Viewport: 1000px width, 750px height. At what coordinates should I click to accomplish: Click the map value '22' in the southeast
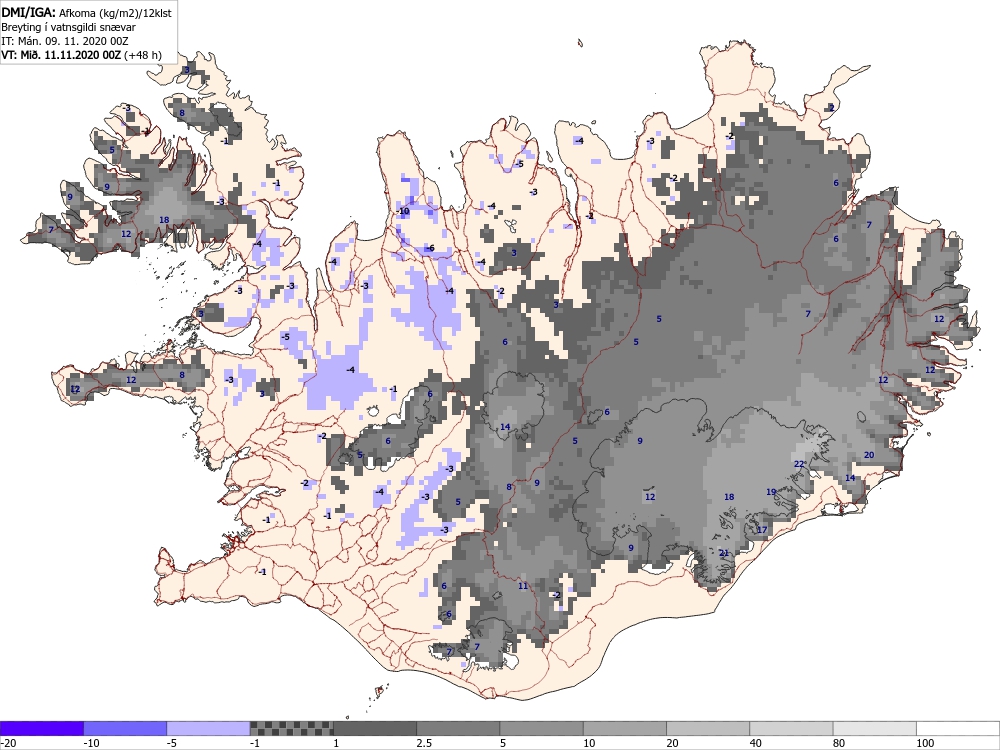click(x=799, y=464)
